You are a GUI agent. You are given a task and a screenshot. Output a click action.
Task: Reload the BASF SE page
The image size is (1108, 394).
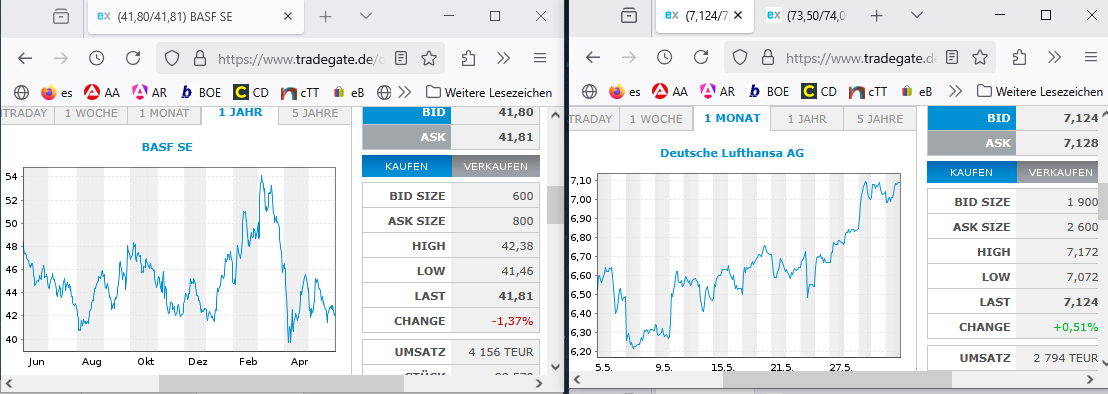(x=133, y=58)
